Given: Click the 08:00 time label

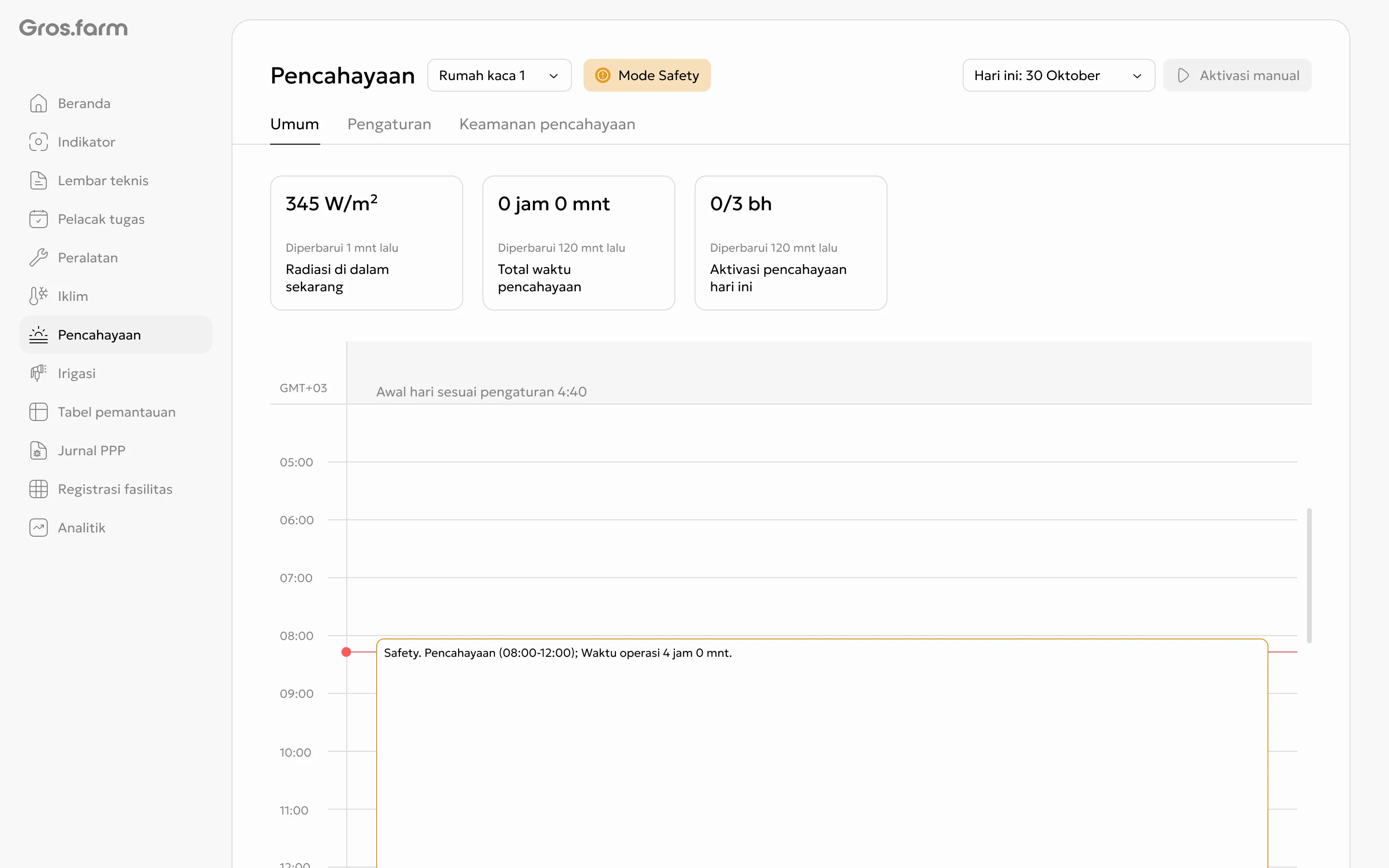Looking at the screenshot, I should pyautogui.click(x=297, y=636).
